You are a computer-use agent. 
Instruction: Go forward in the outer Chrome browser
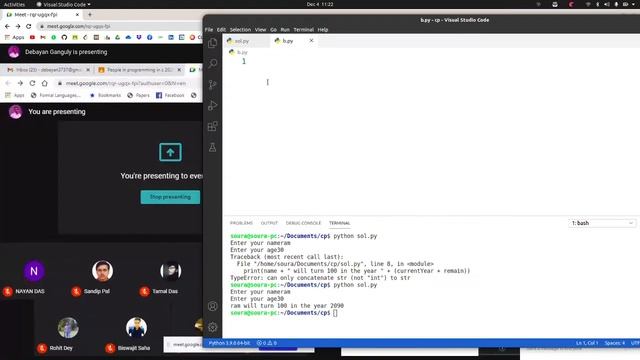point(18,26)
